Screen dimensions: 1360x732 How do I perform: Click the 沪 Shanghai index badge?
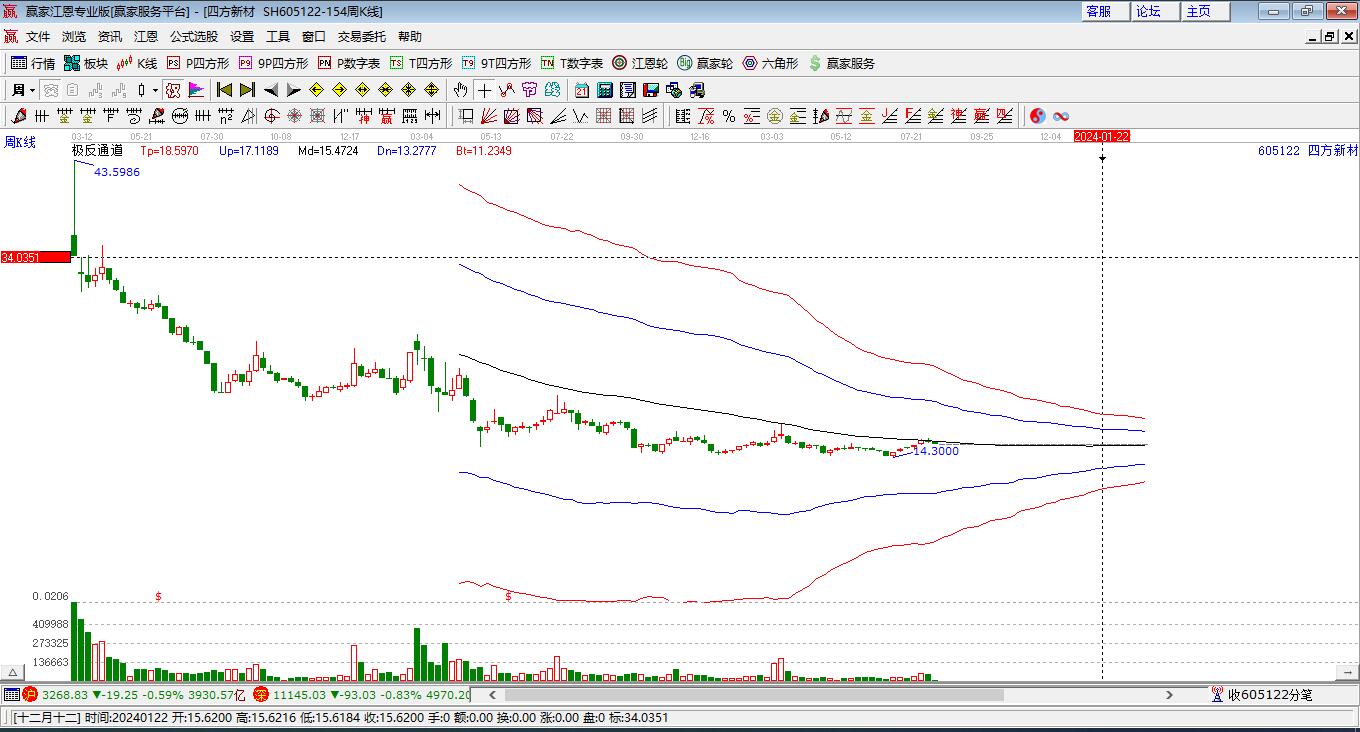click(30, 694)
